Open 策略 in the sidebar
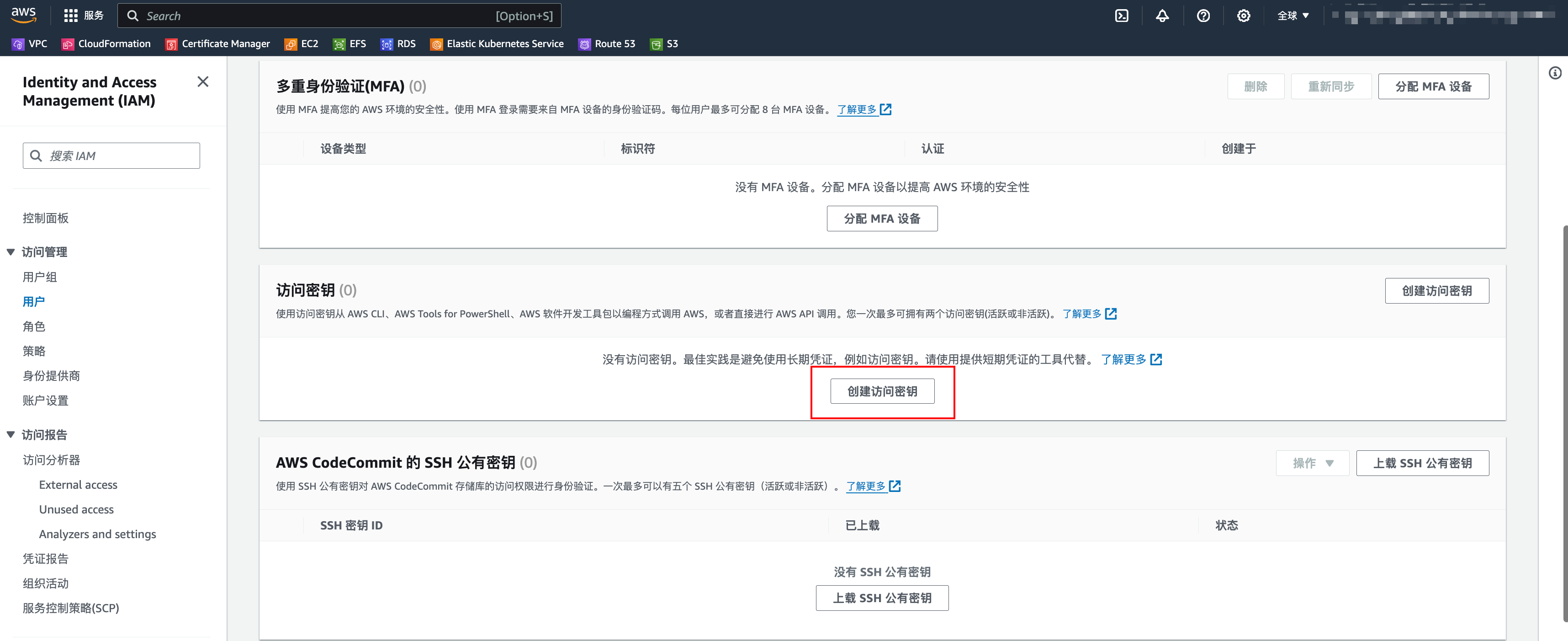Viewport: 1568px width, 641px height. [33, 351]
